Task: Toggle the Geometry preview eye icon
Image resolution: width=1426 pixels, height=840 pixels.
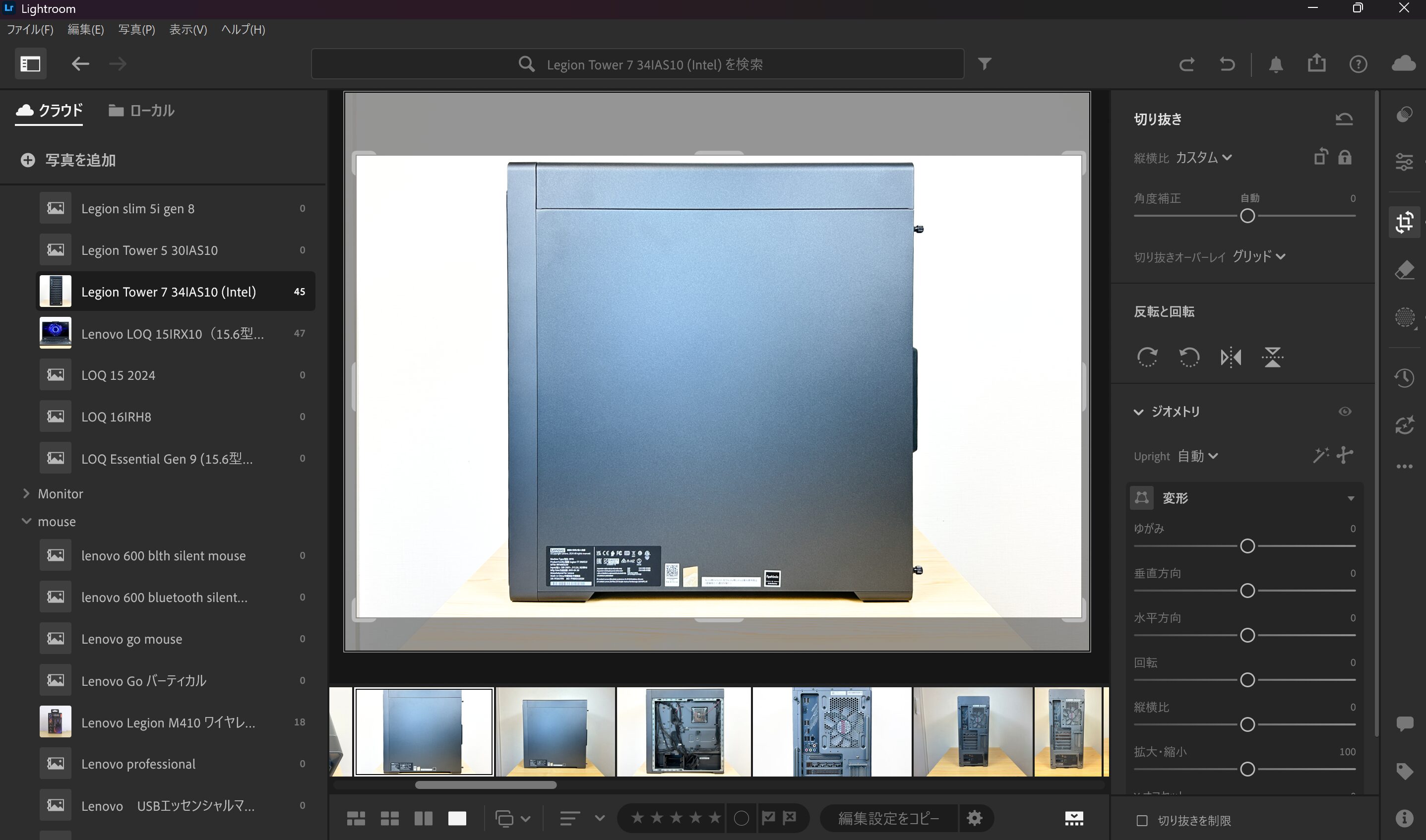Action: coord(1346,412)
